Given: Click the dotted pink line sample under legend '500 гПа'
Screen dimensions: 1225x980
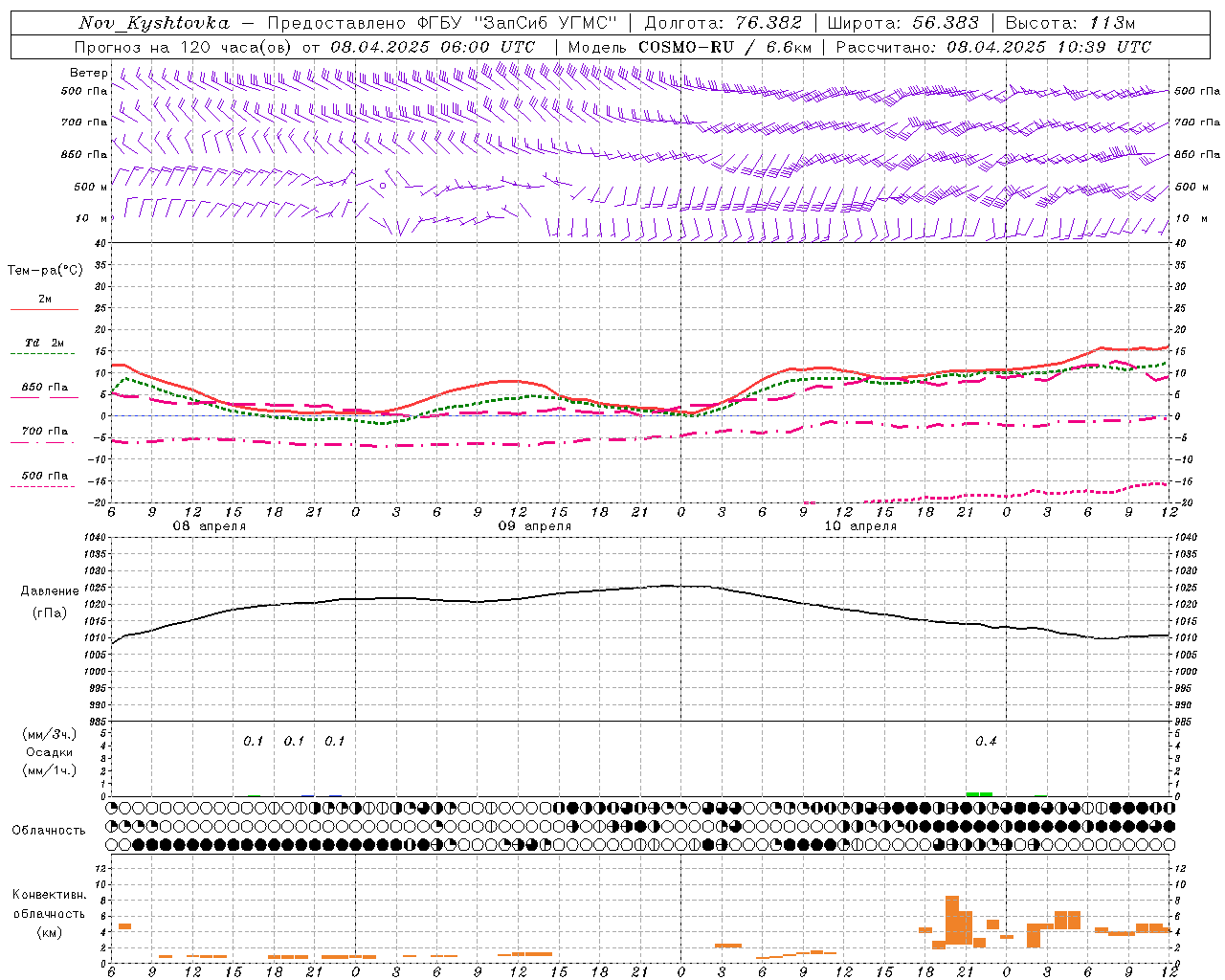Looking at the screenshot, I should 43,487.
